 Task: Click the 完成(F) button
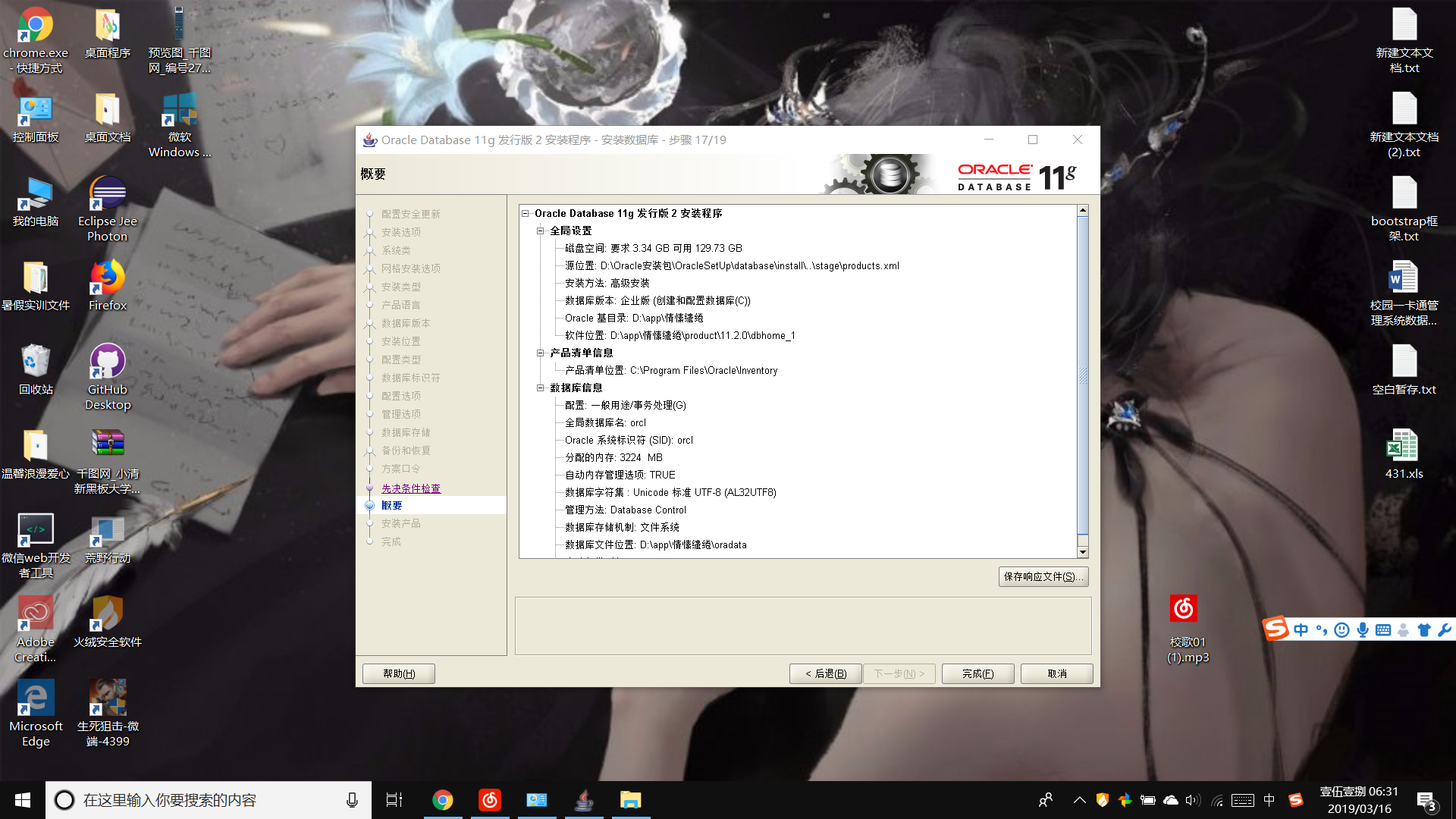(977, 673)
